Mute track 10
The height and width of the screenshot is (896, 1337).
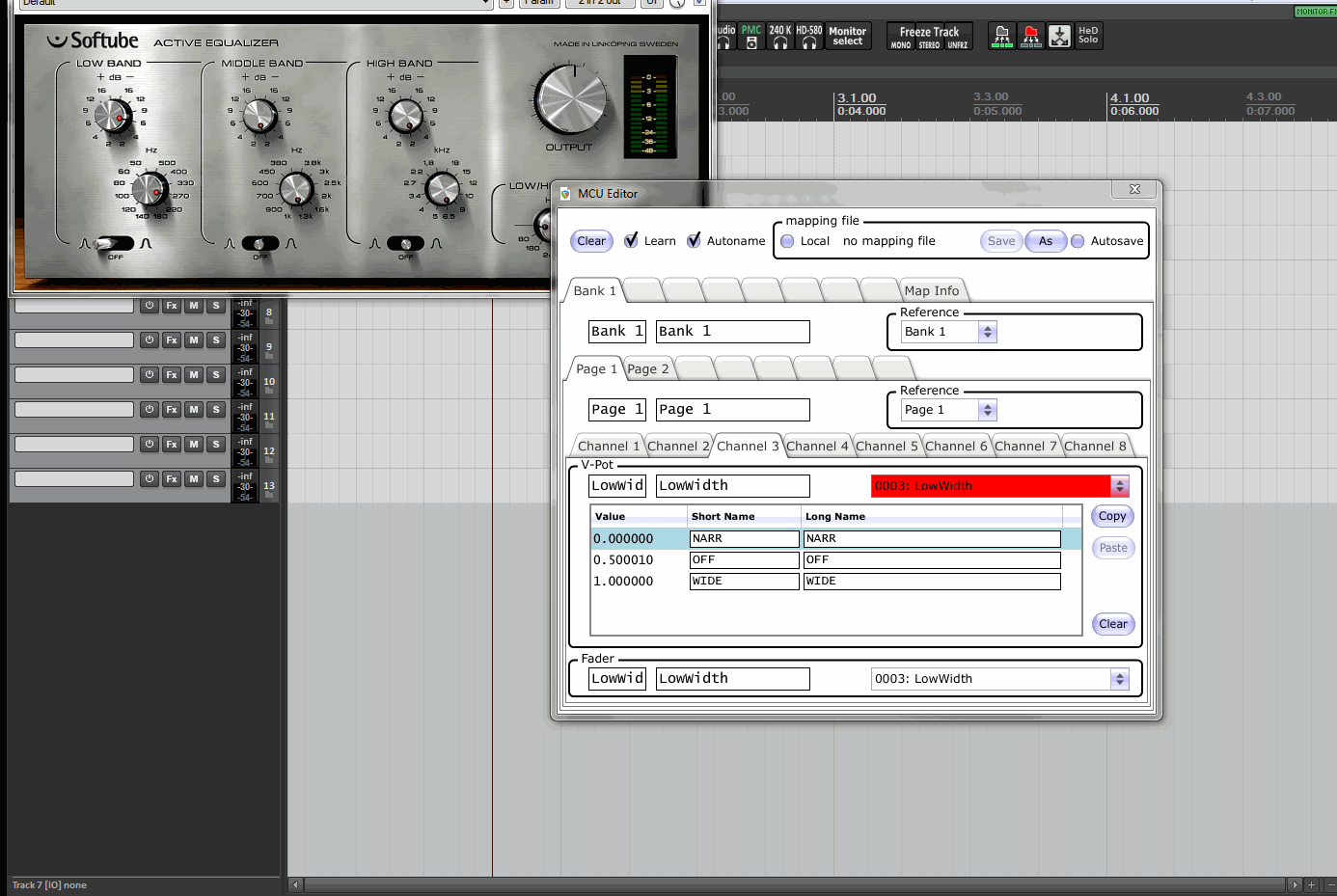pos(194,375)
